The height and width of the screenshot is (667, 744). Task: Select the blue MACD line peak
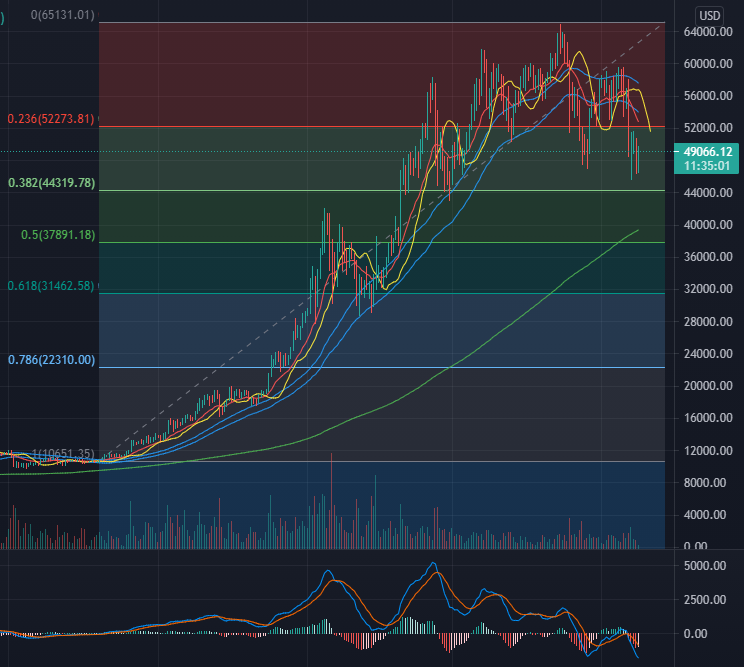pos(433,563)
